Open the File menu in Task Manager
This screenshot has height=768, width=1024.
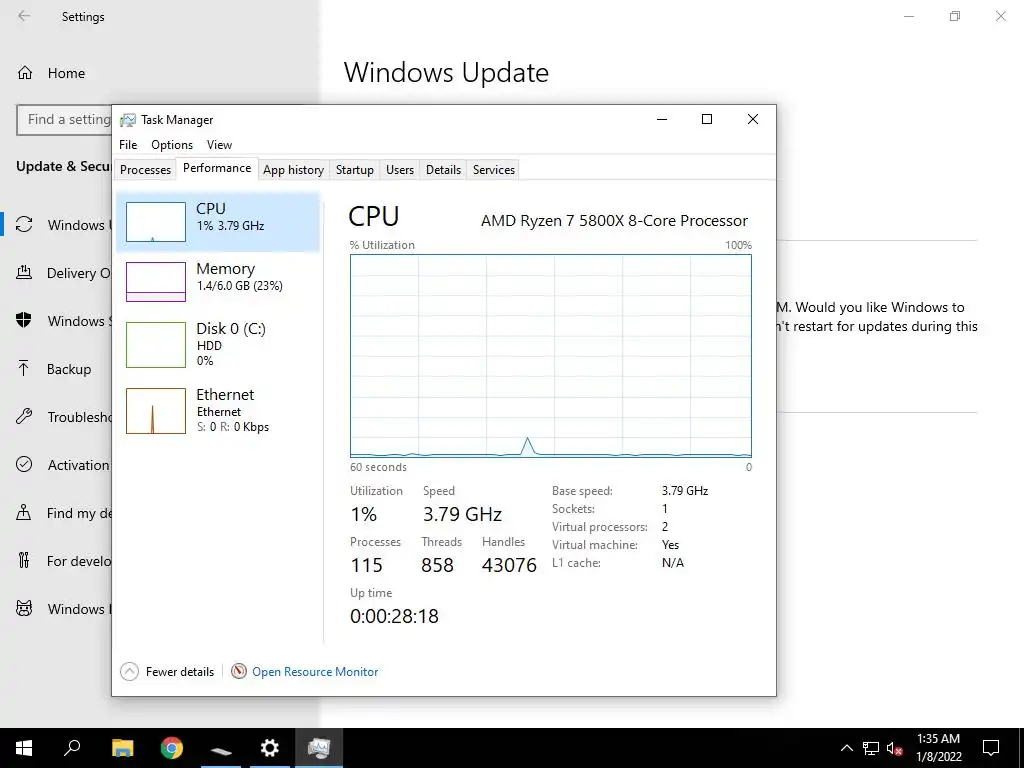[x=128, y=145]
